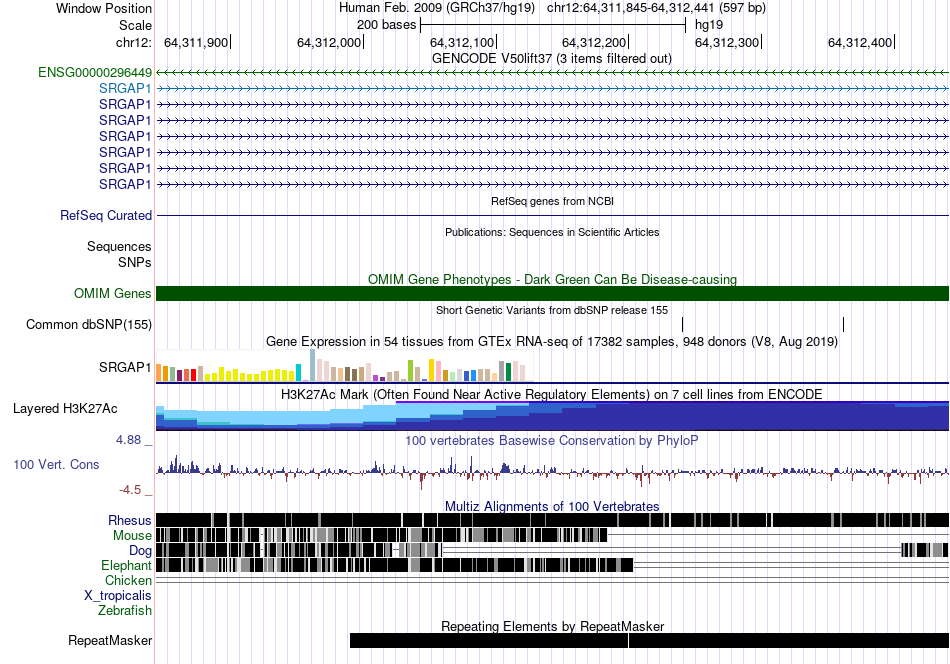The height and width of the screenshot is (664, 950).
Task: Click the Scale label
Action: [x=135, y=25]
